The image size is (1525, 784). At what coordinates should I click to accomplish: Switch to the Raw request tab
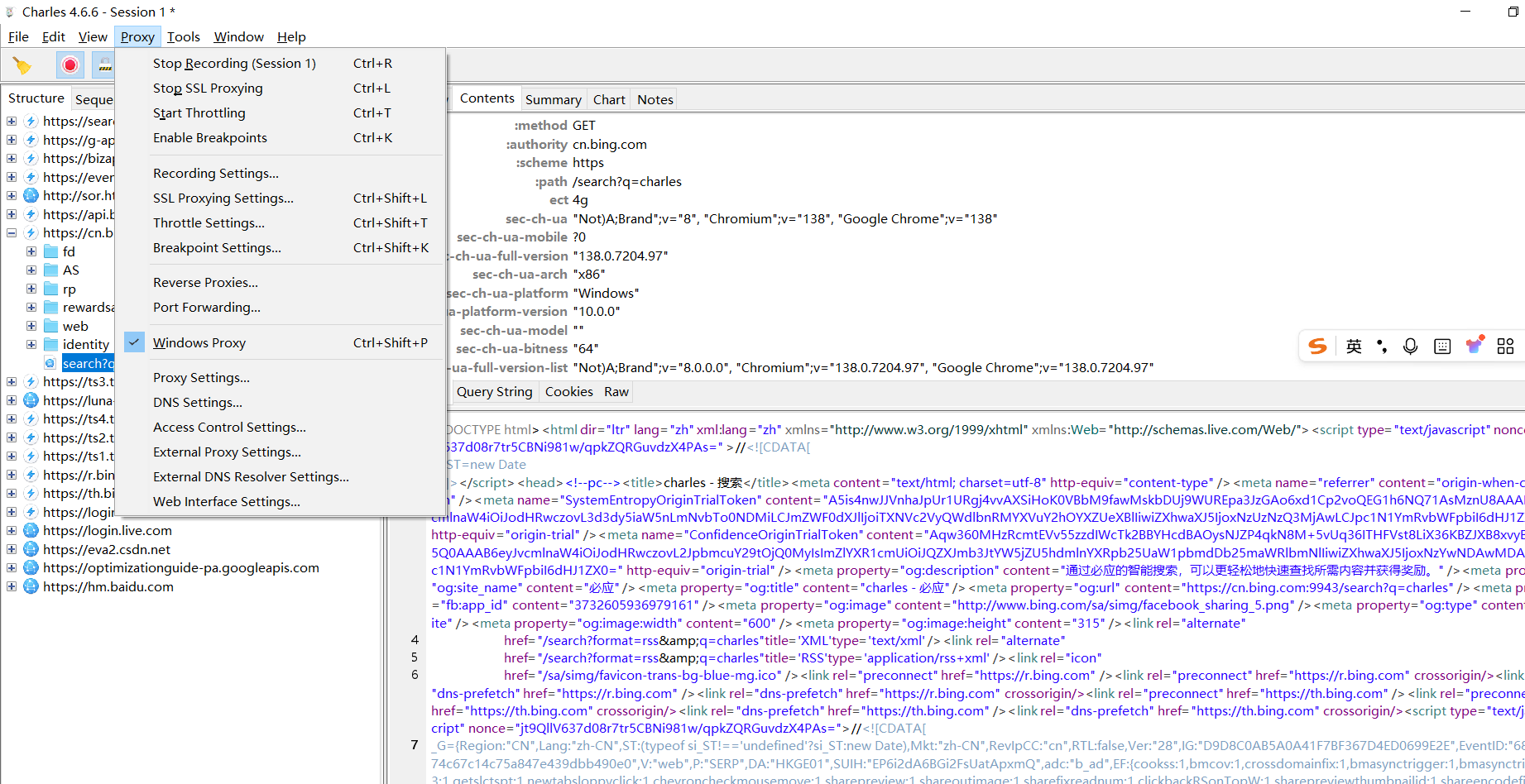[616, 392]
